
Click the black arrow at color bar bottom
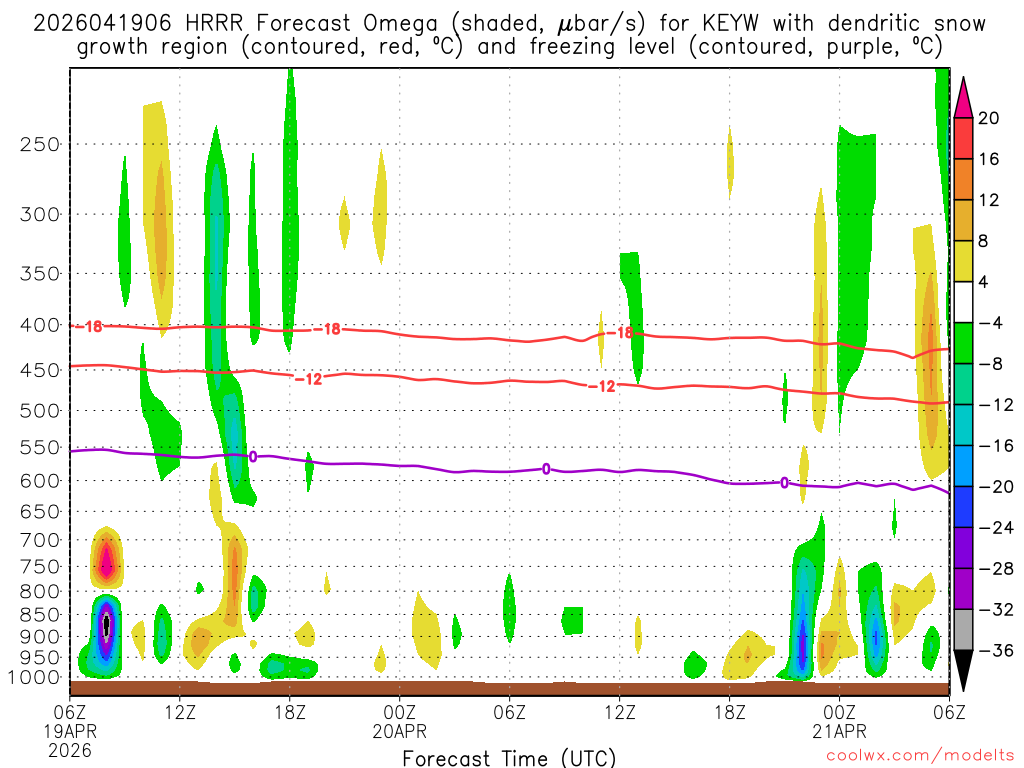(x=963, y=671)
